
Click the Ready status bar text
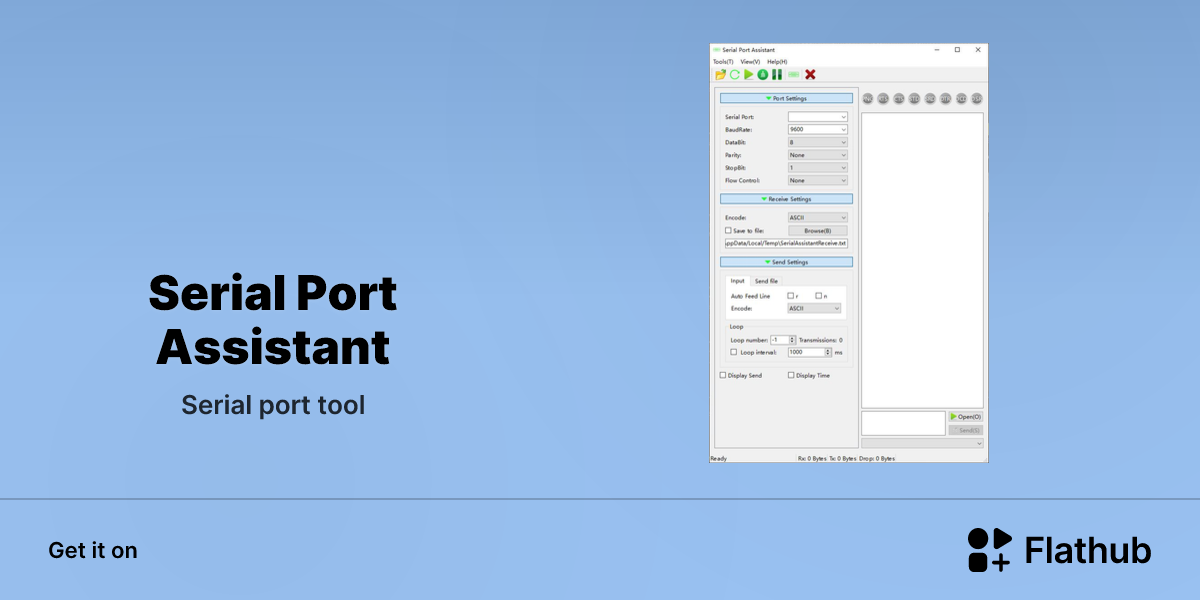coord(718,458)
